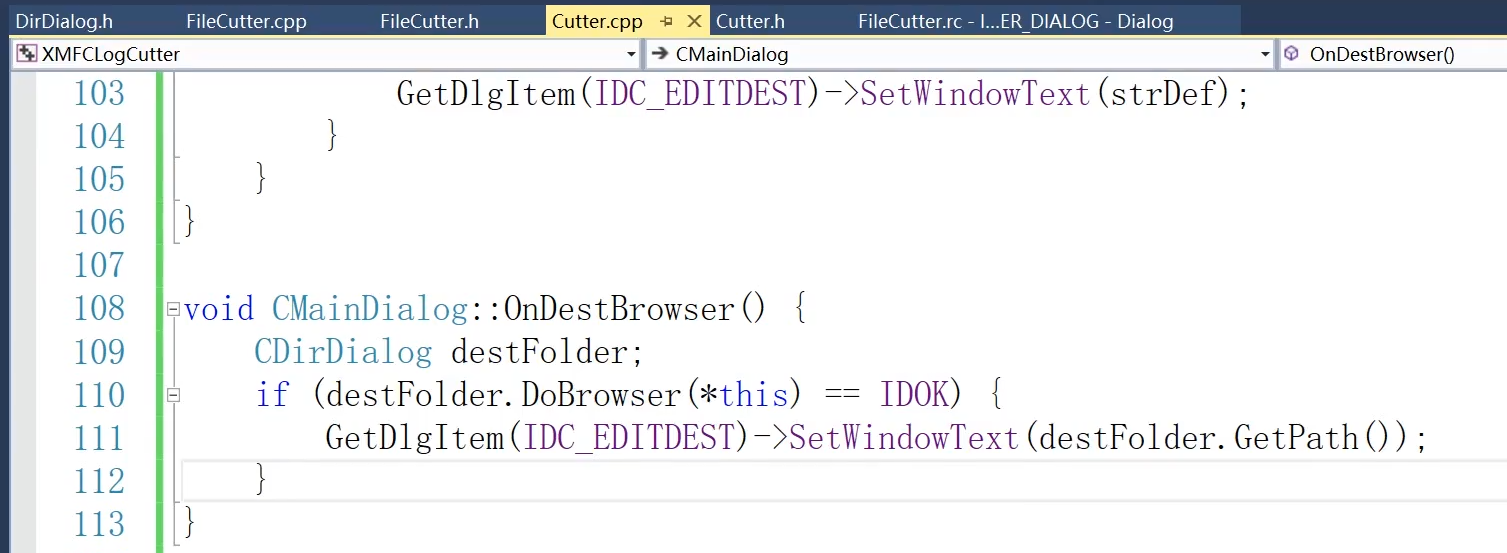Screen dimensions: 1507x553
Task: Click line number 103 in the margin
Action: click(x=99, y=93)
